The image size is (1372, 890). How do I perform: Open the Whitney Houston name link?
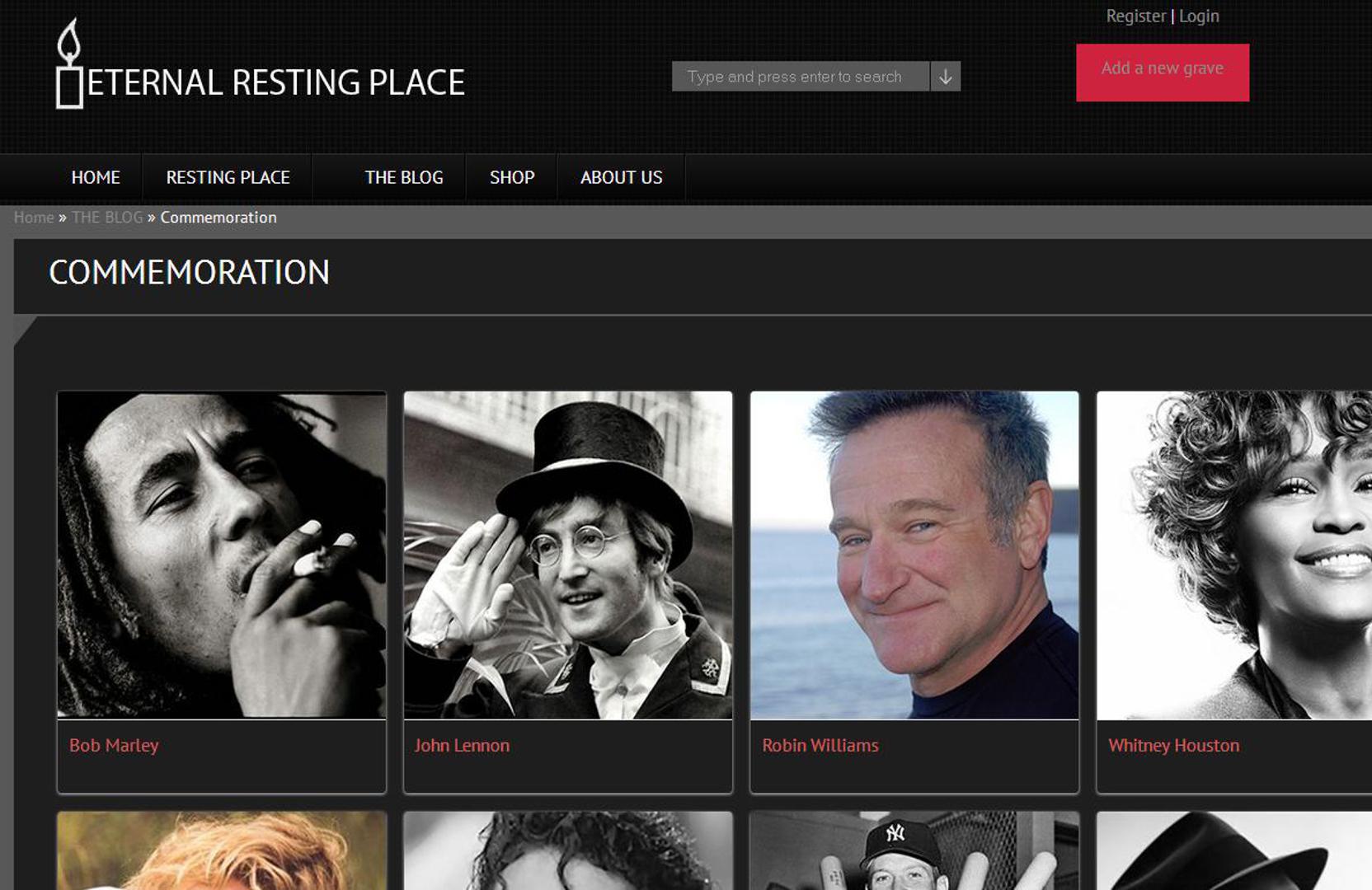pos(1173,746)
